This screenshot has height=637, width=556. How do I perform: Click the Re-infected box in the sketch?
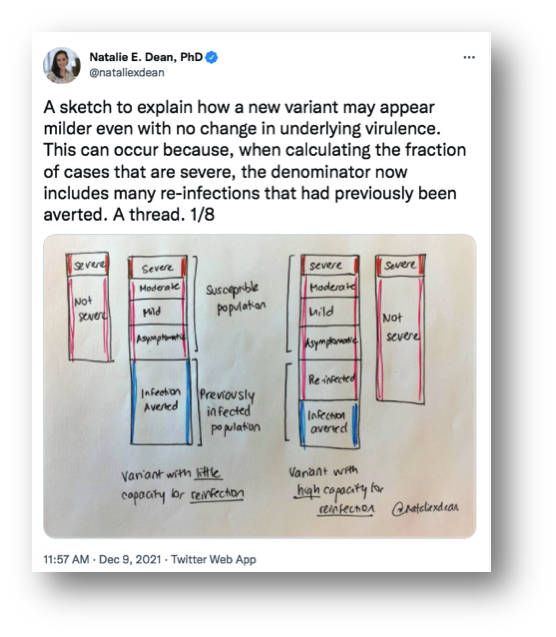coord(330,379)
